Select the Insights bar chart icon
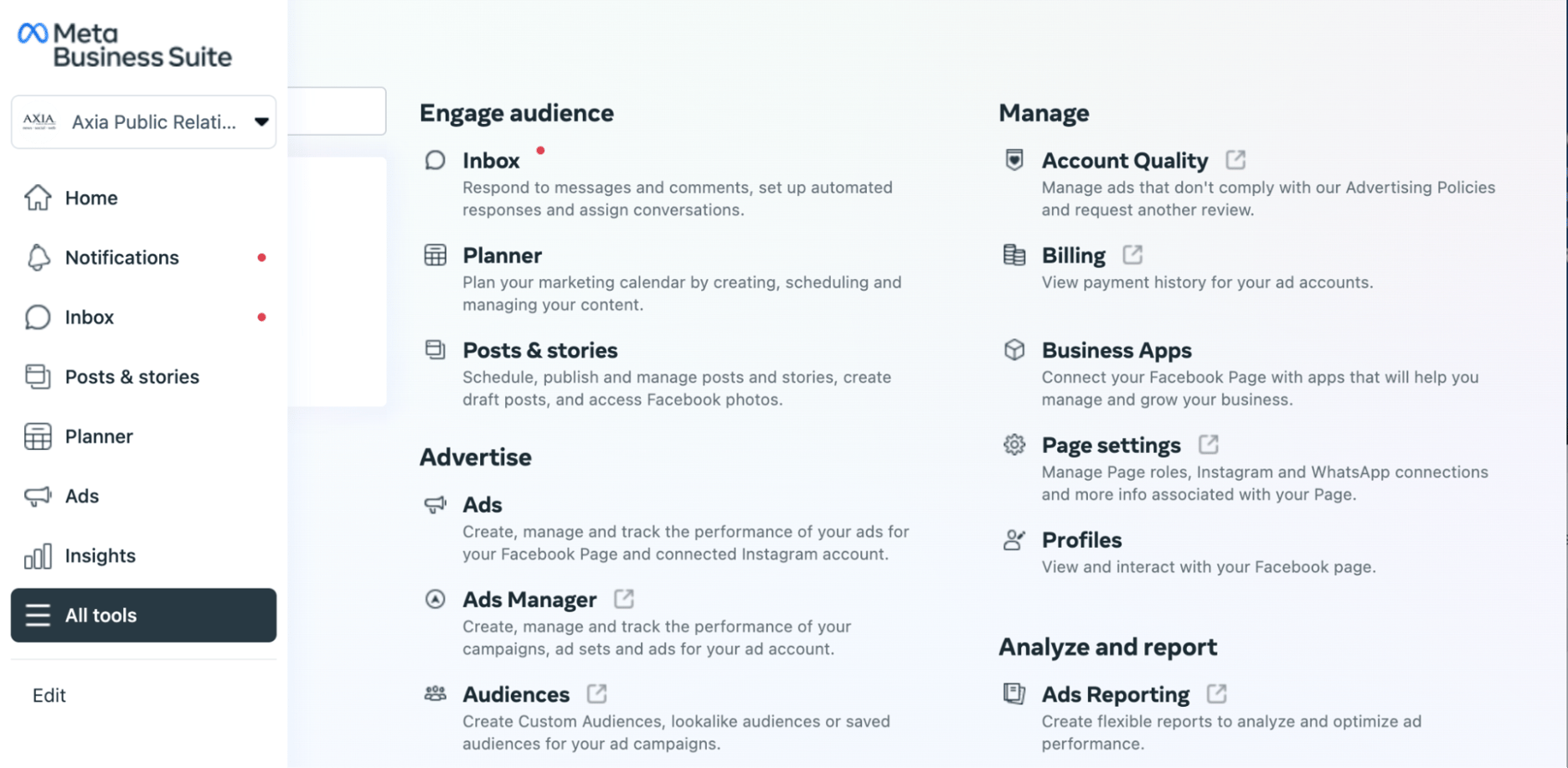The height and width of the screenshot is (768, 1568). pos(38,555)
